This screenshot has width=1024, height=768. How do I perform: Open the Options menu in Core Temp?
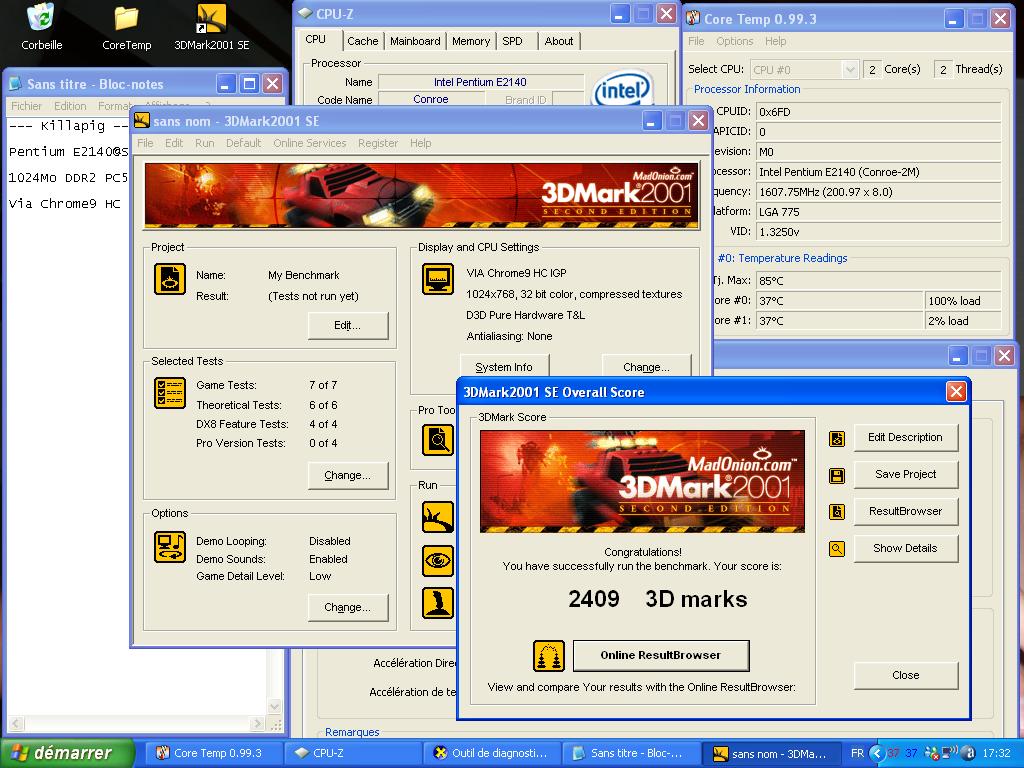coord(735,41)
